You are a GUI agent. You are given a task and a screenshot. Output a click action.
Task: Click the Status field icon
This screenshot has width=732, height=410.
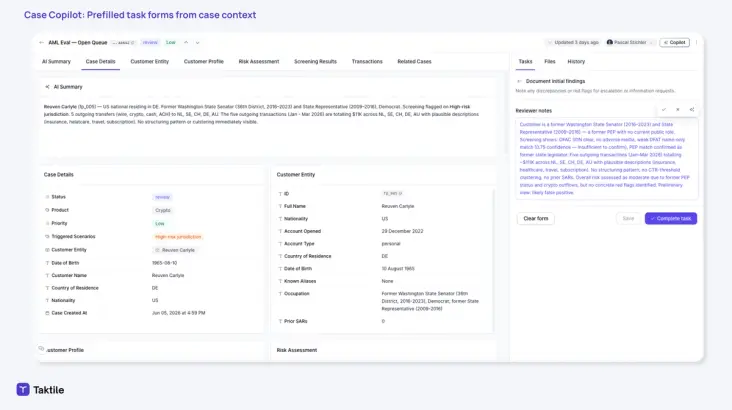tap(47, 197)
